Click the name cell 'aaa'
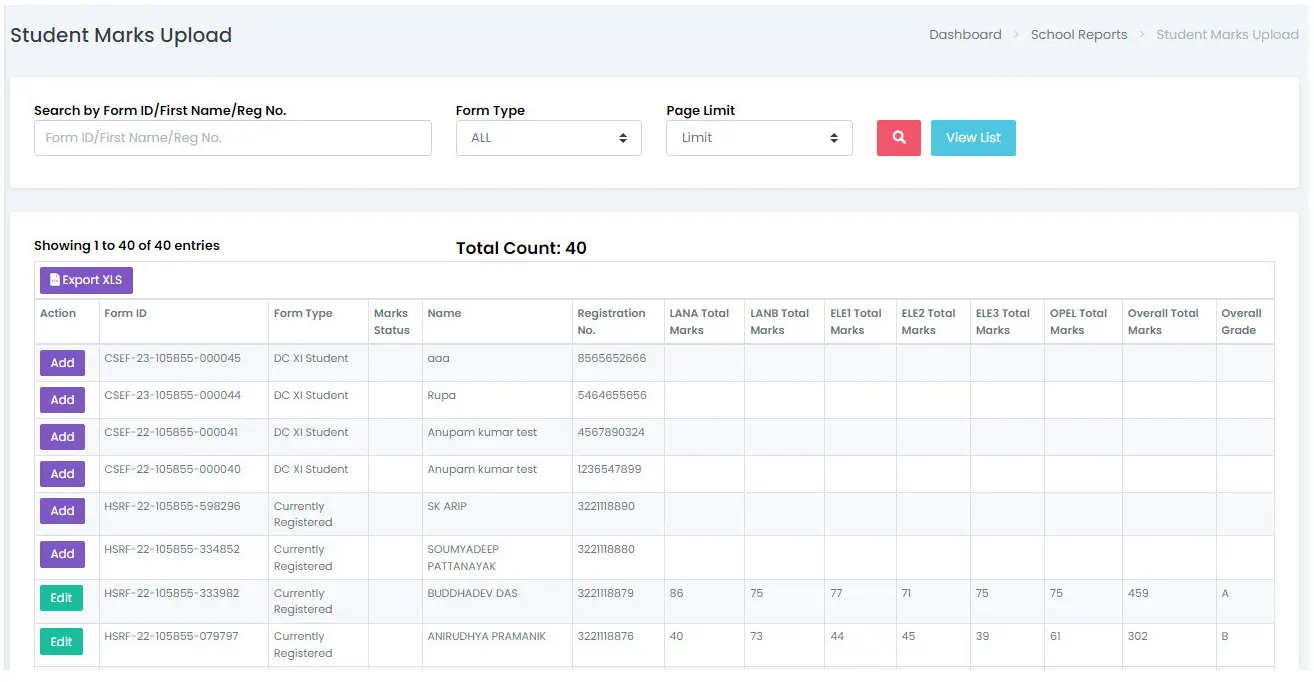Viewport: 1314px width, 682px height. [x=438, y=358]
